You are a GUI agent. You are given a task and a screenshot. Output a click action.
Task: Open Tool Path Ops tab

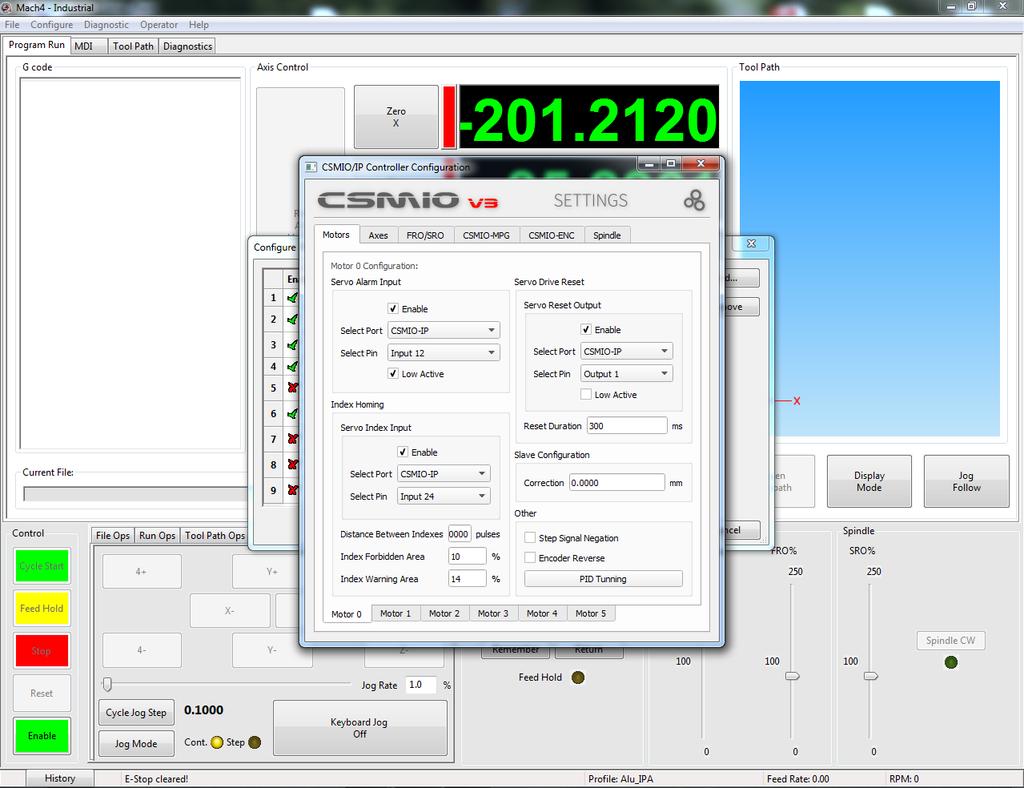click(215, 535)
